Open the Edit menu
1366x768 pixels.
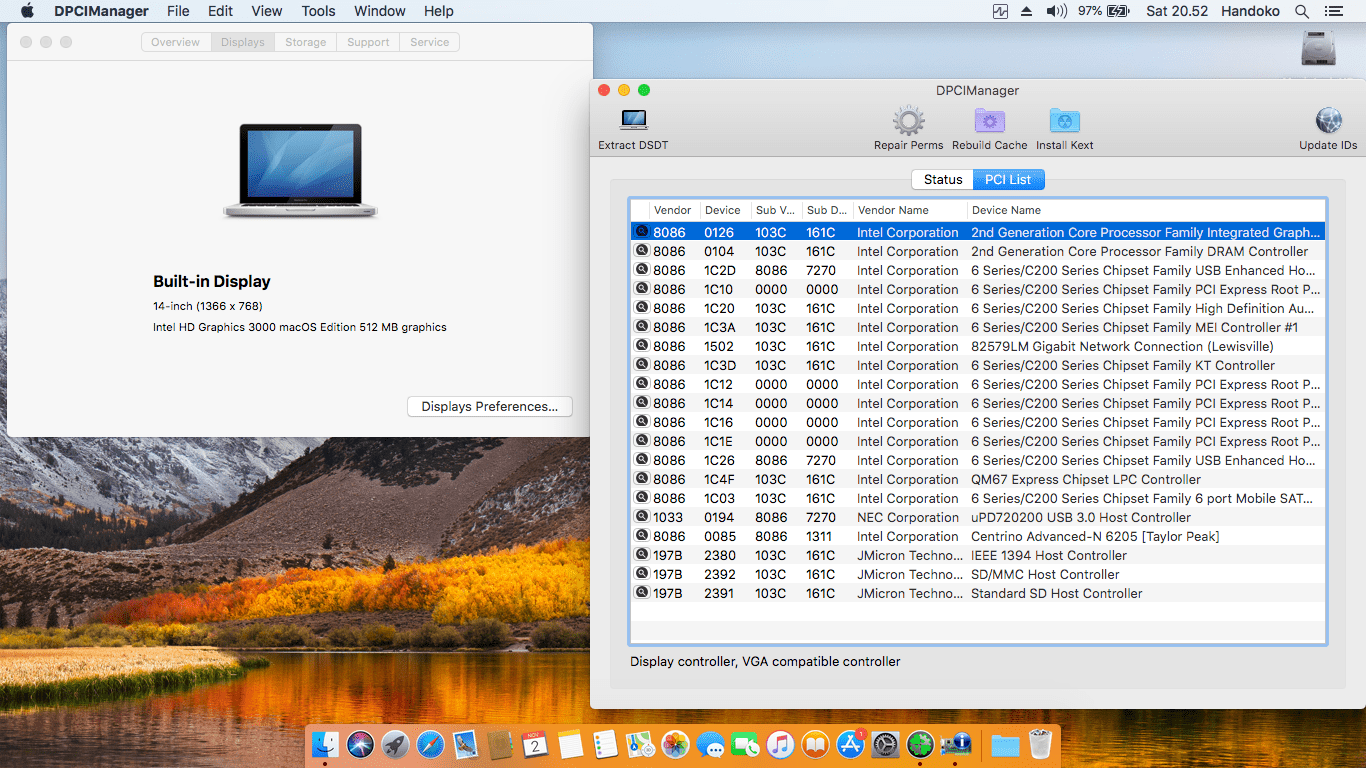220,11
